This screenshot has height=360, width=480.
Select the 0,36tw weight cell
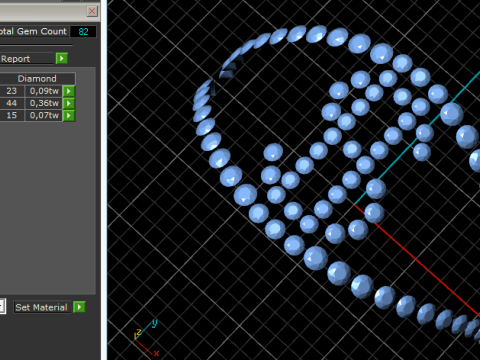pos(44,103)
